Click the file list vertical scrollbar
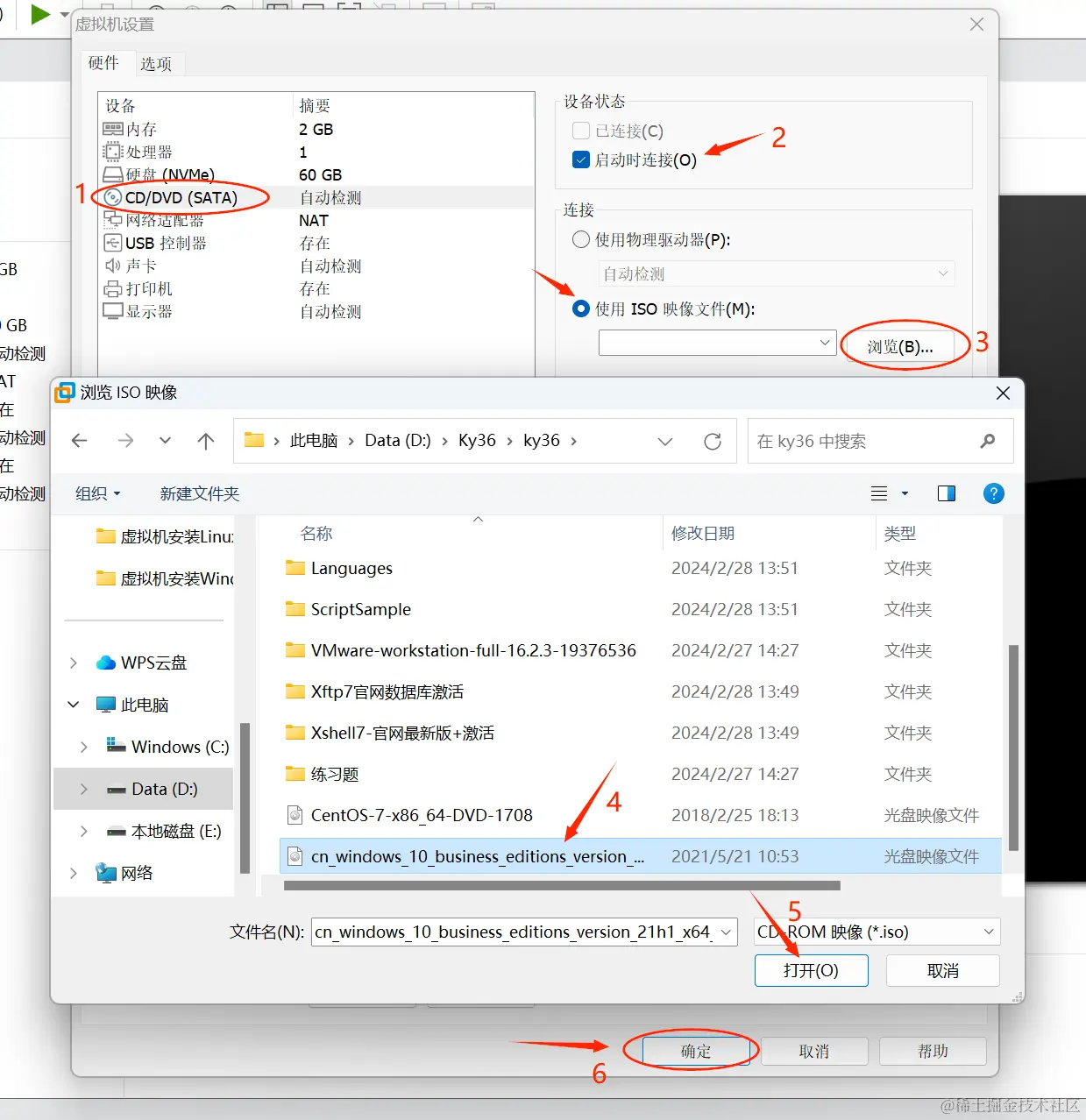The width and height of the screenshot is (1086, 1120). pos(1013,748)
